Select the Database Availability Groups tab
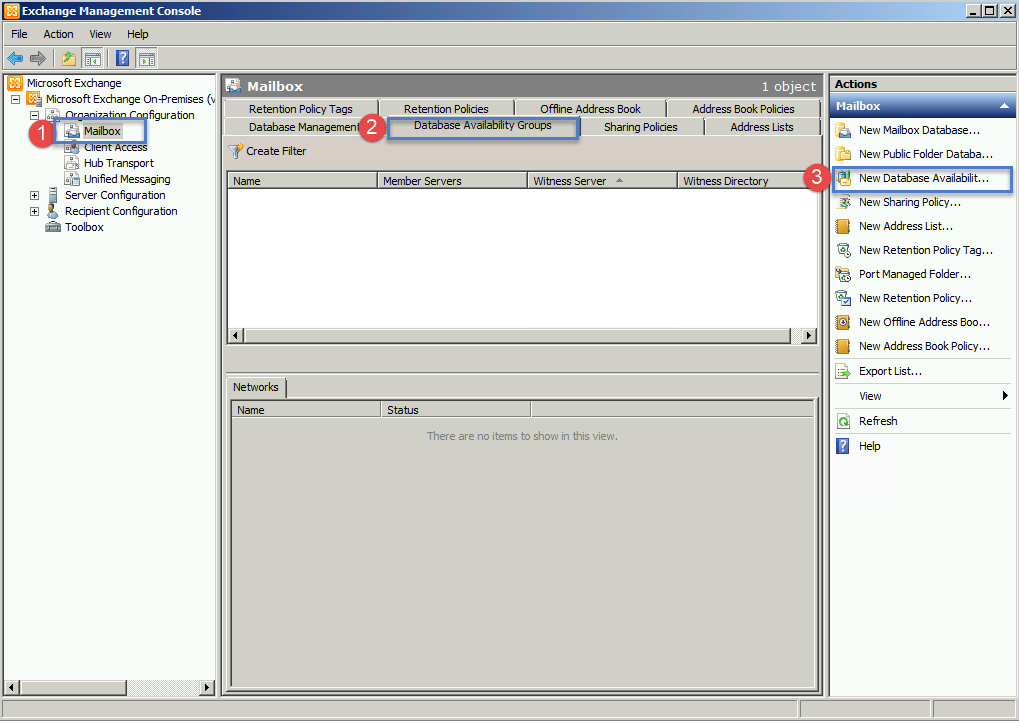The width and height of the screenshot is (1019, 721). pyautogui.click(x=483, y=125)
